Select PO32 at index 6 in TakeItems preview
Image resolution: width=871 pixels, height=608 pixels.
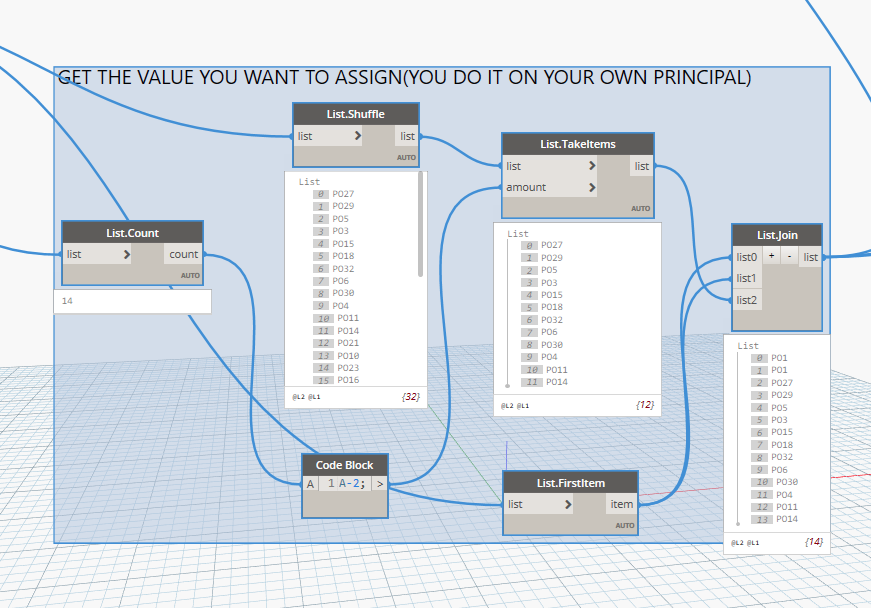click(x=552, y=319)
